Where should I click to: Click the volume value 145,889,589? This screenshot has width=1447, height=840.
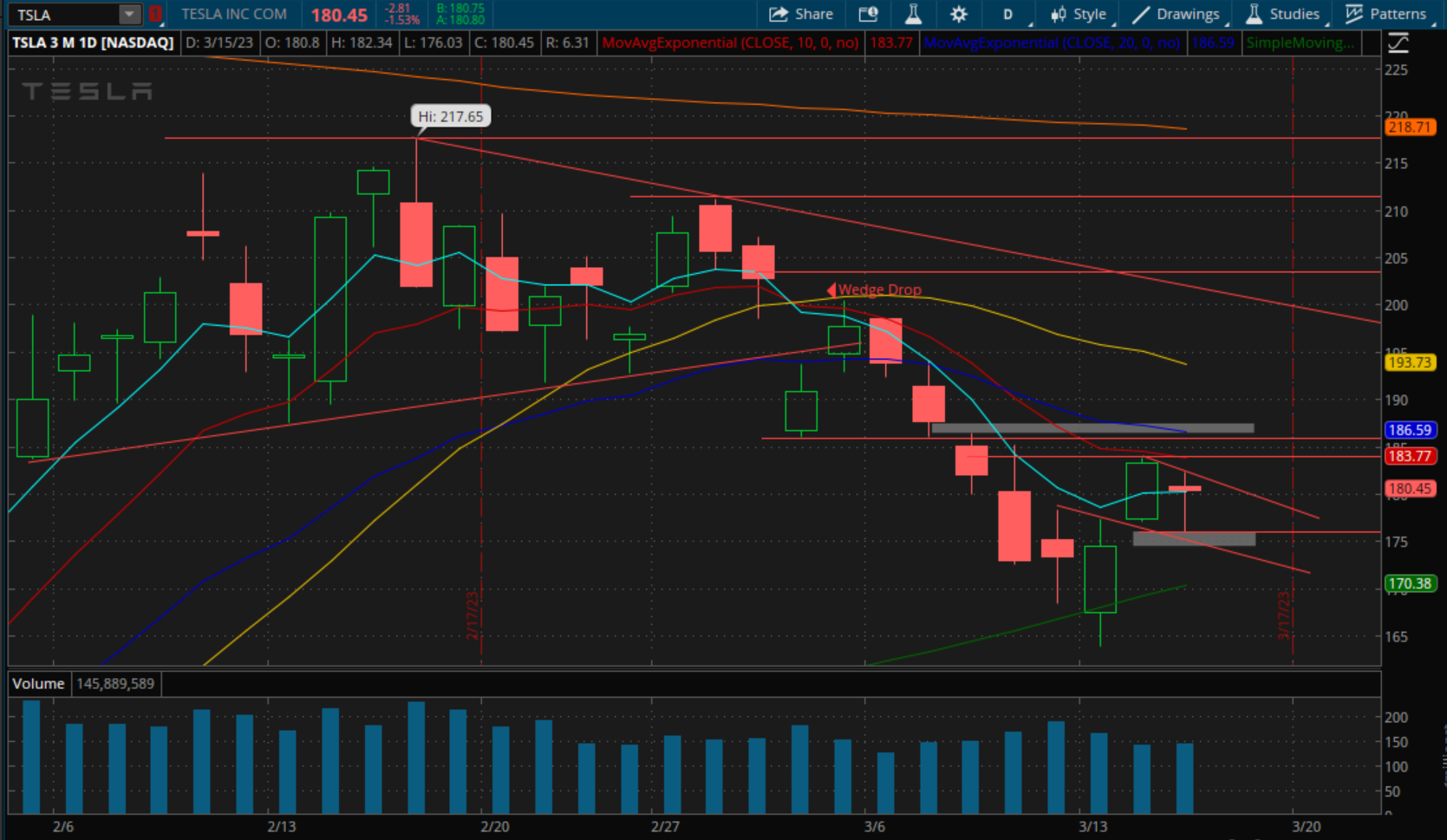(x=115, y=684)
